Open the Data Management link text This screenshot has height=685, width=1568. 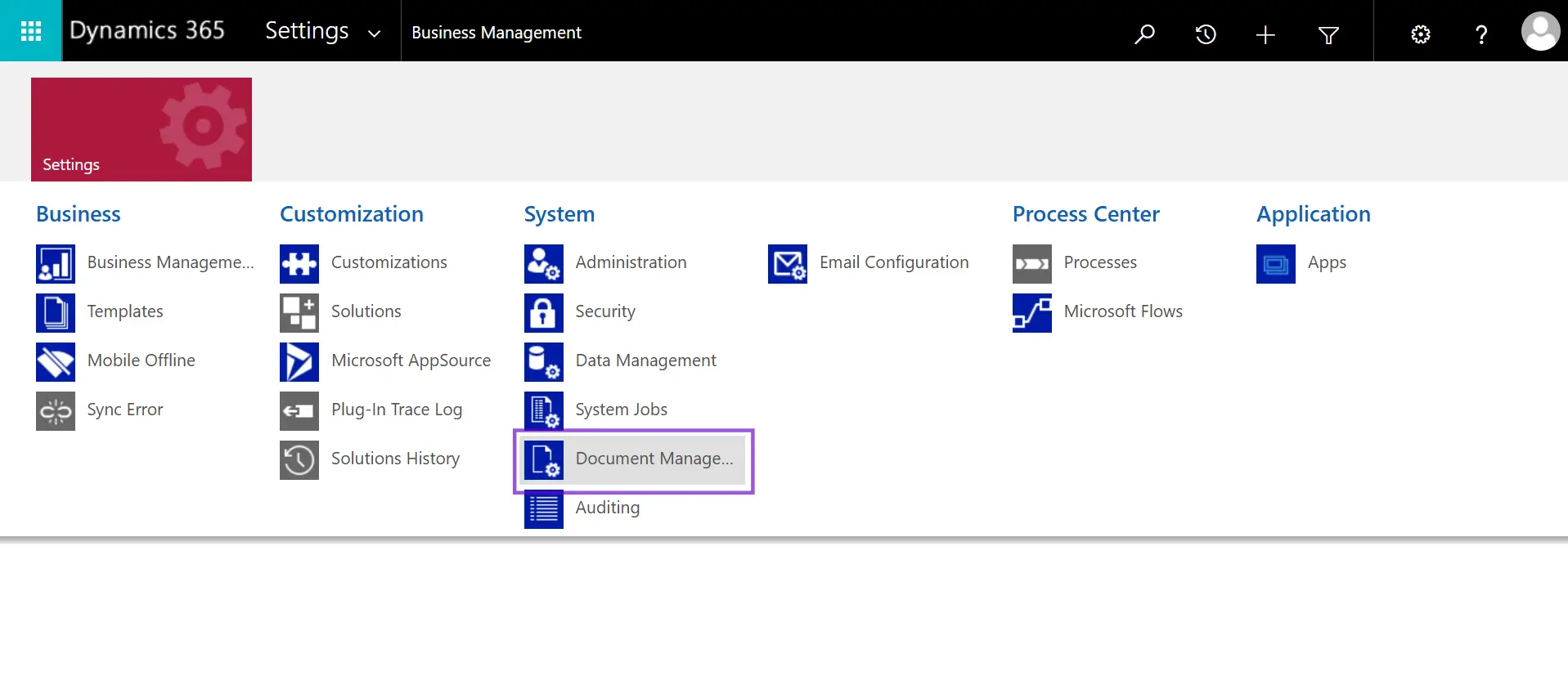(646, 360)
